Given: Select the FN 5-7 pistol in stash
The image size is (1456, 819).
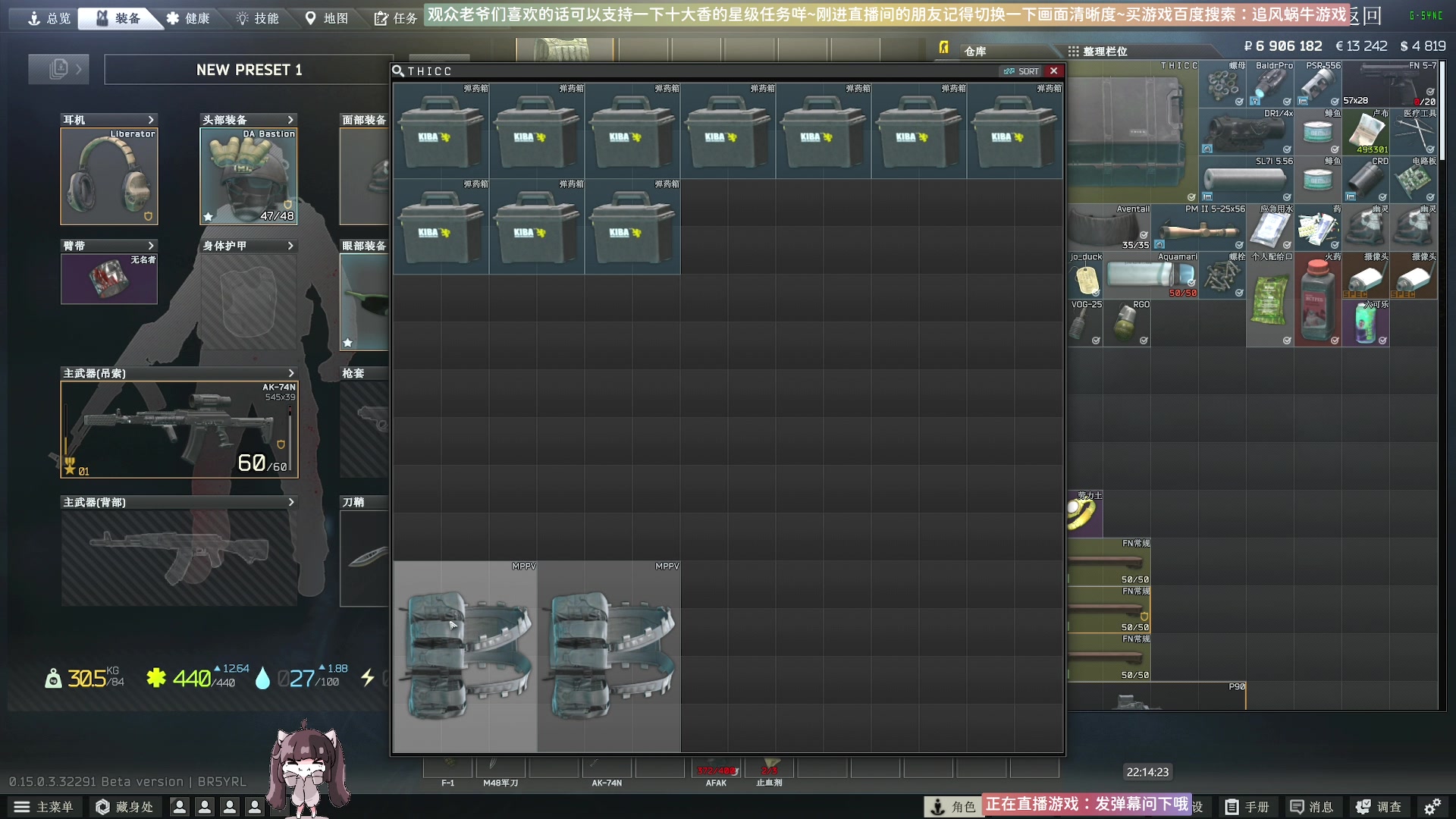Looking at the screenshot, I should (1390, 84).
